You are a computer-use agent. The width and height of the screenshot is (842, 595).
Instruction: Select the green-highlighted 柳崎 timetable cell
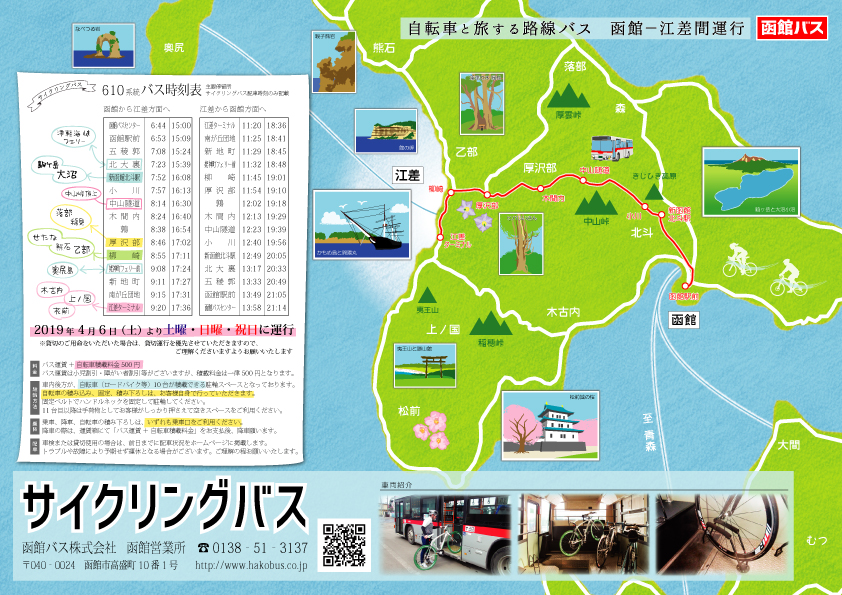click(125, 256)
